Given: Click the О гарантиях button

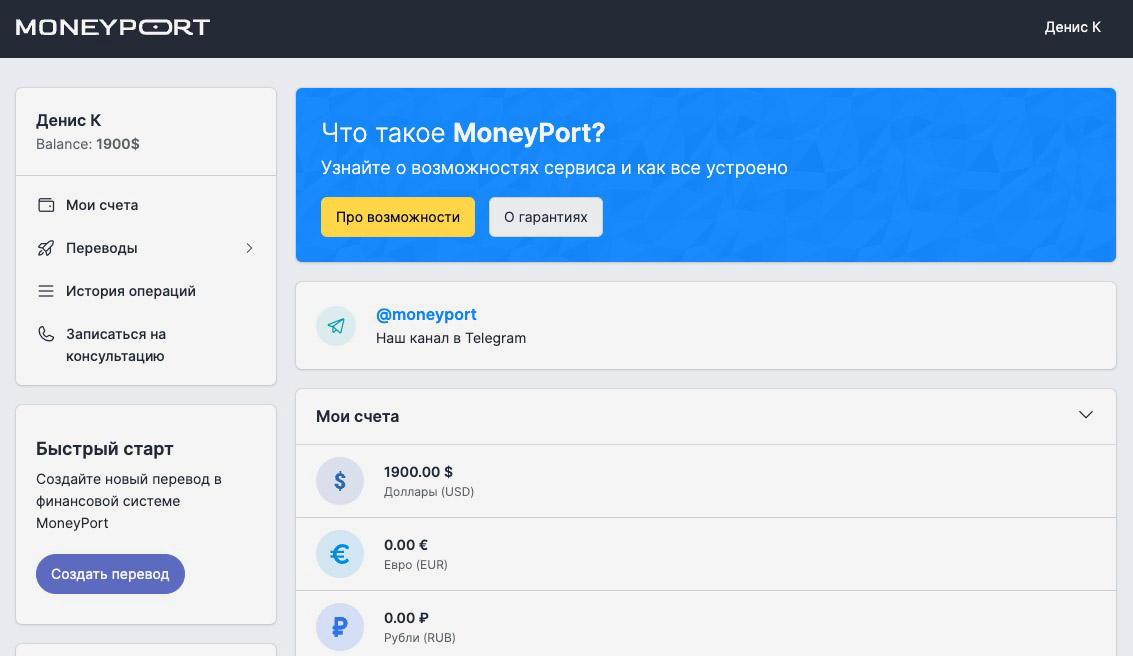Looking at the screenshot, I should (x=546, y=217).
